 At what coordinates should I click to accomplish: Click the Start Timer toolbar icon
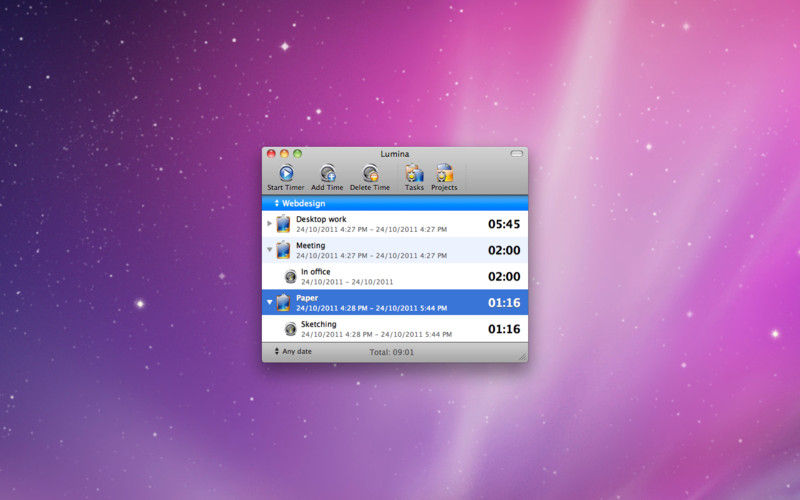pos(286,174)
